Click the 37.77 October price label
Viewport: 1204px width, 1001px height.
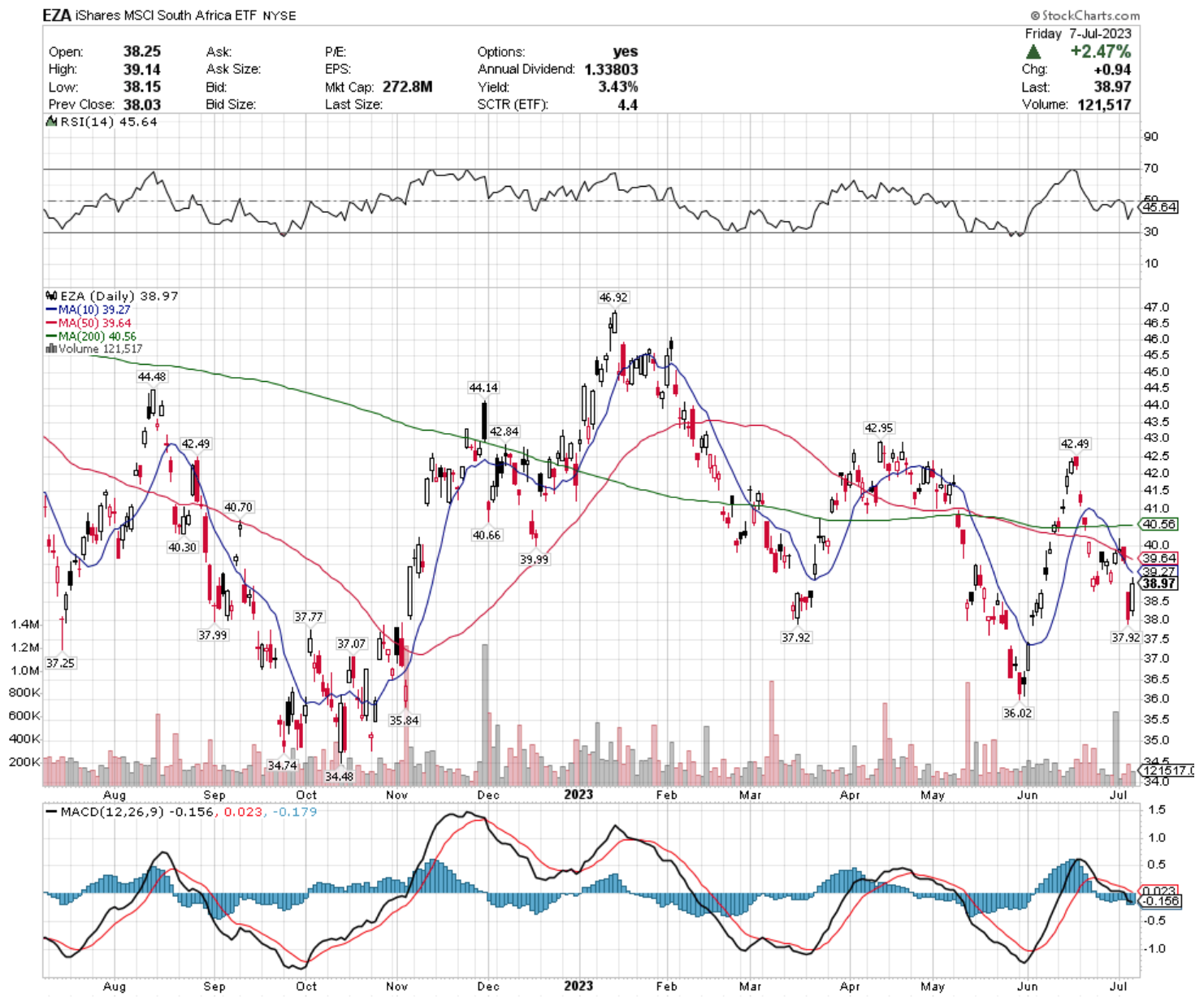click(309, 617)
